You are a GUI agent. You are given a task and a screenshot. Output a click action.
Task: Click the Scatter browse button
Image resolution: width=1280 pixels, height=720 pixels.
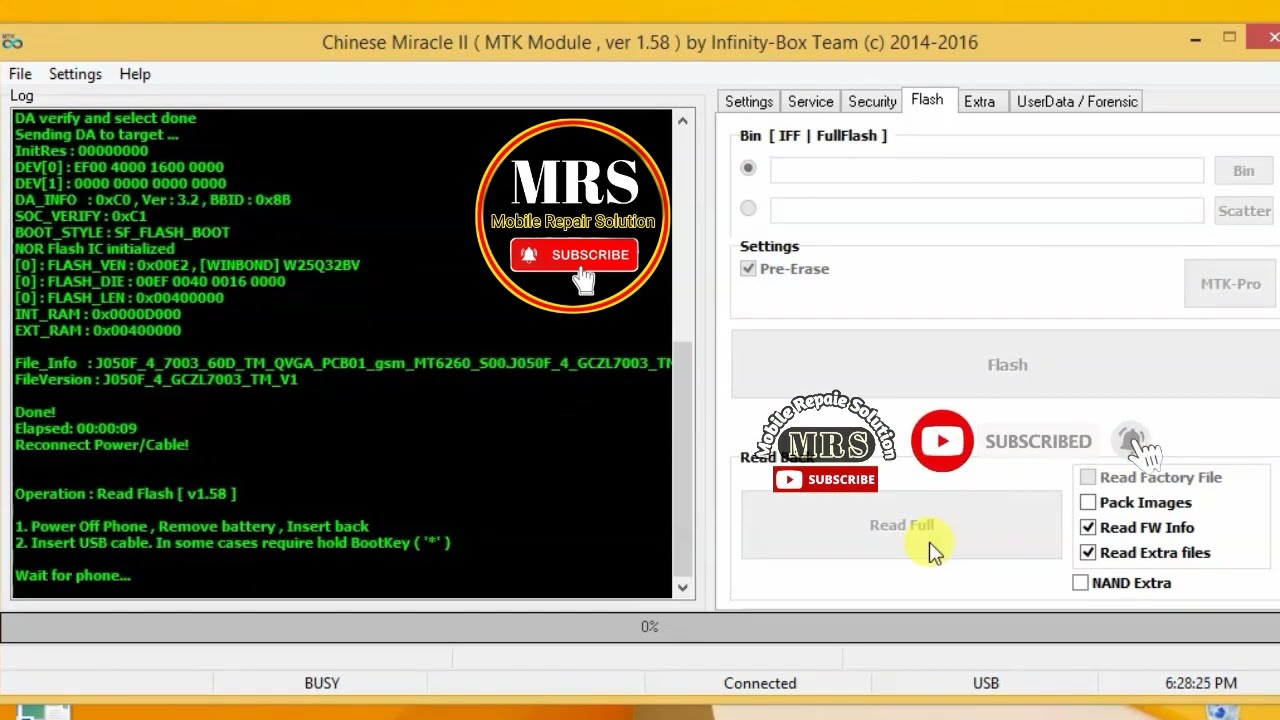pyautogui.click(x=1243, y=211)
